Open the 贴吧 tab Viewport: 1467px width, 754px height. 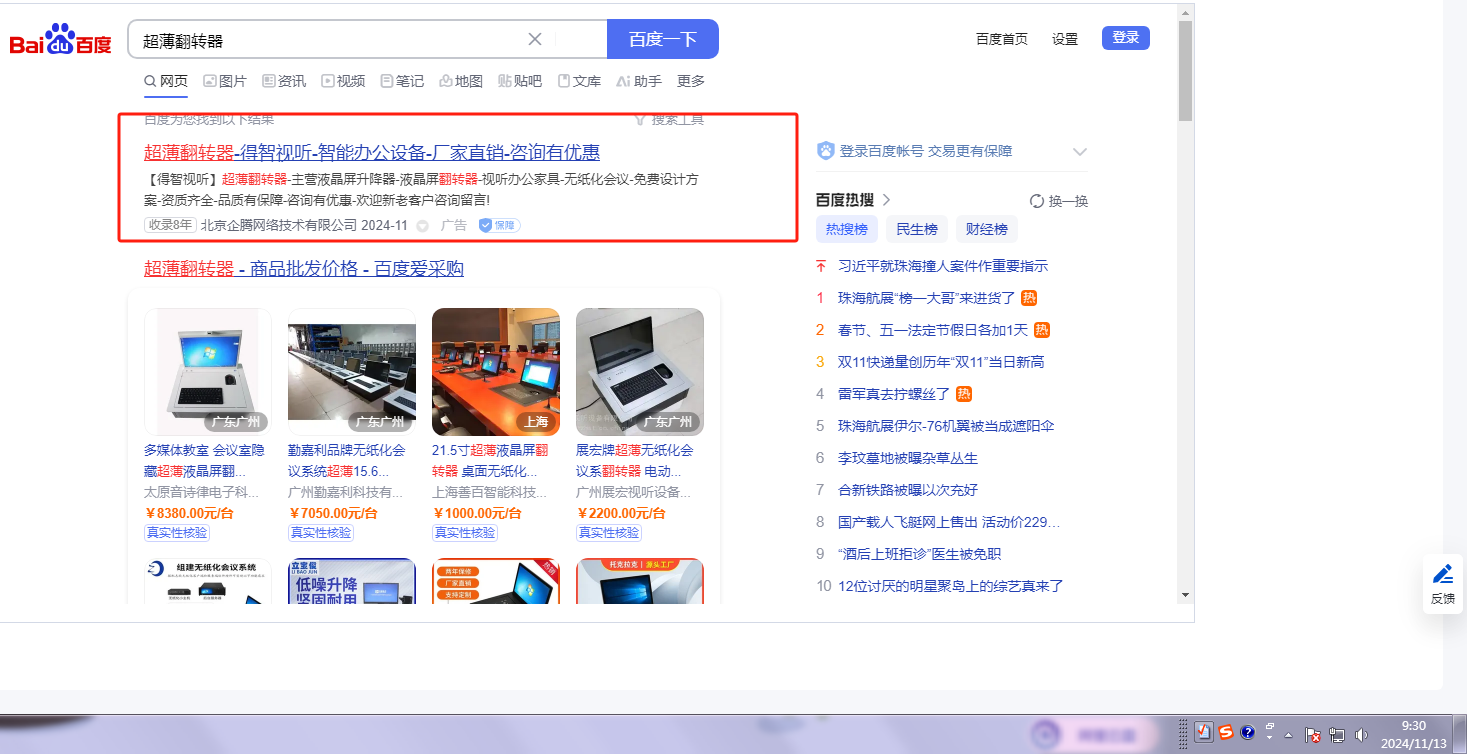coord(520,81)
